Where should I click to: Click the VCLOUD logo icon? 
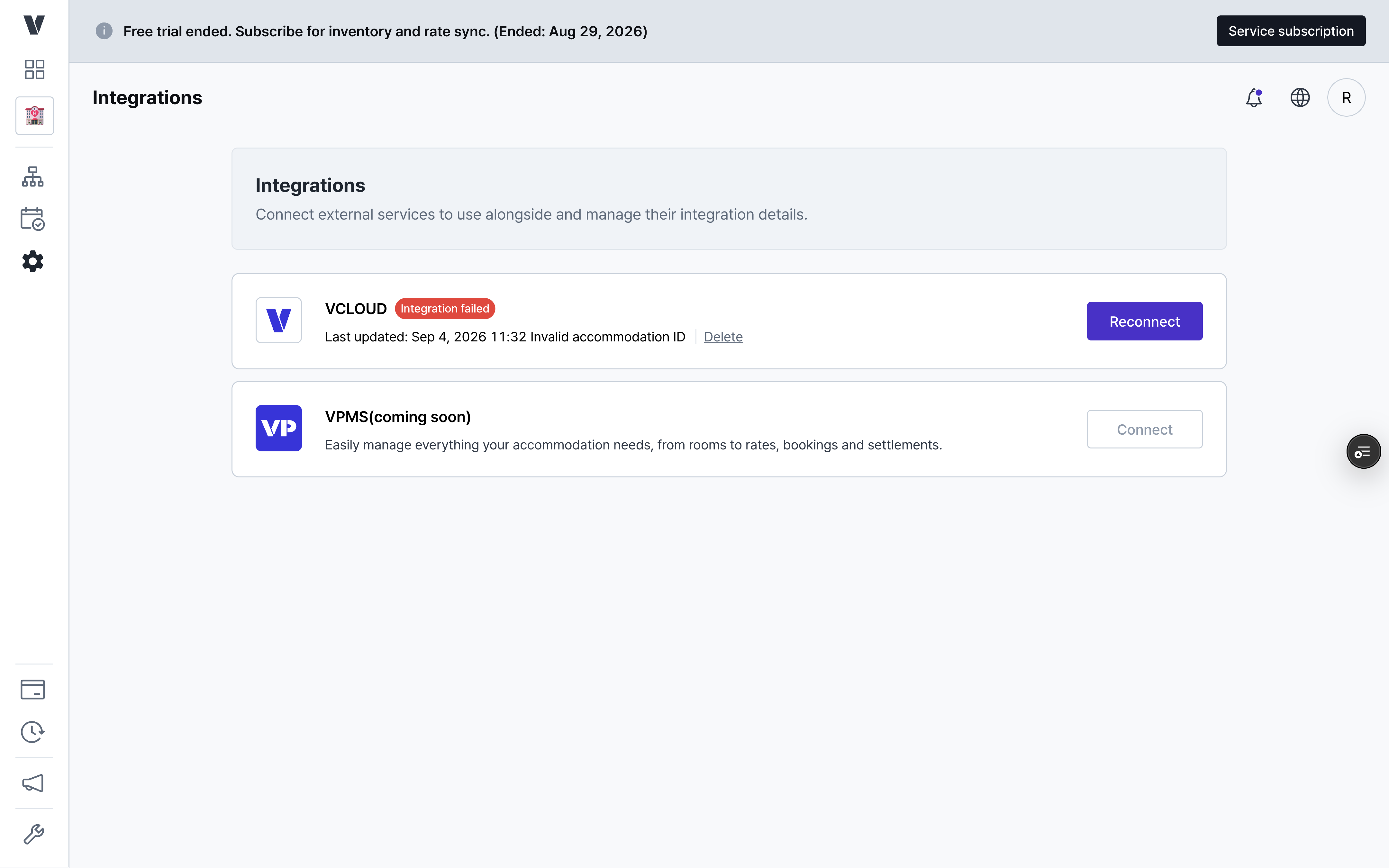click(x=279, y=320)
